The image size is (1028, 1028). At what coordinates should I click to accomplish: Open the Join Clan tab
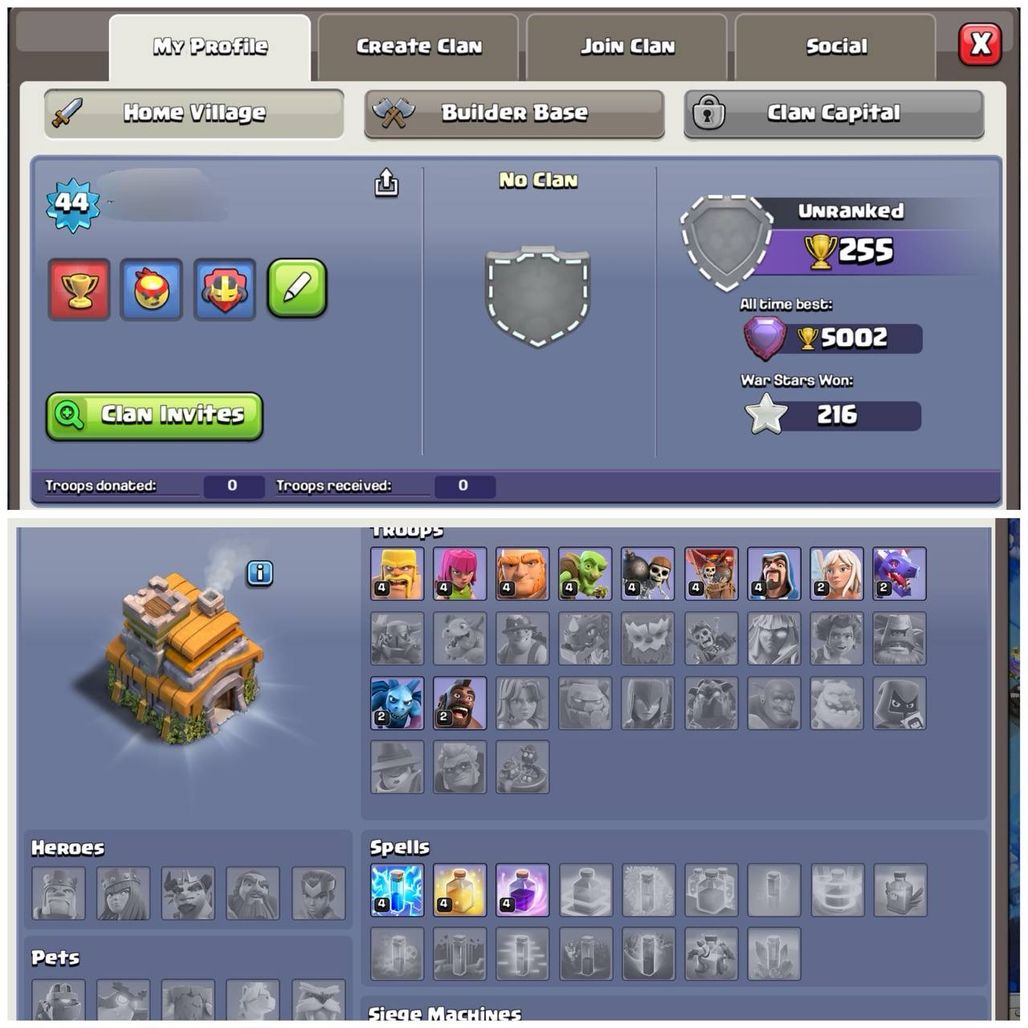click(x=627, y=47)
